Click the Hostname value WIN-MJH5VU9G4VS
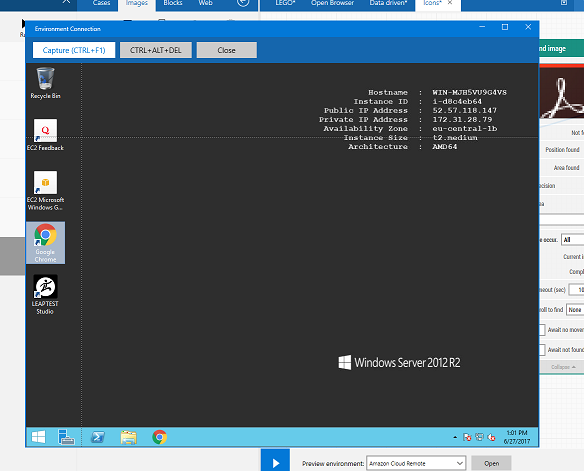This screenshot has height=471, width=584. (x=469, y=92)
